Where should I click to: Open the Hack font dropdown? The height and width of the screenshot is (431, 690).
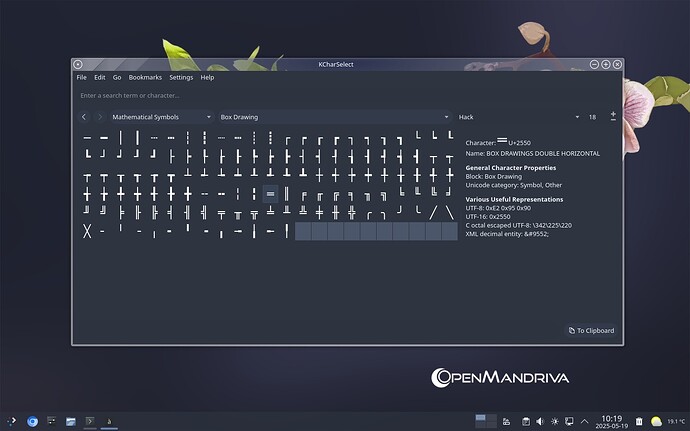point(519,117)
